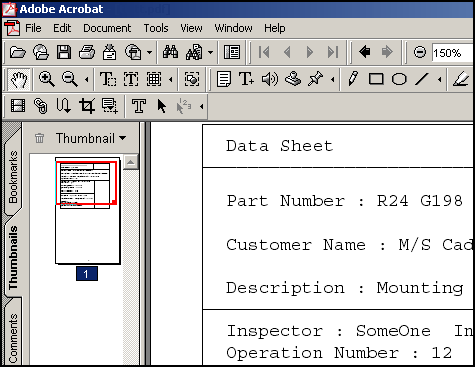Screen dimensions: 475x367
Task: Select the Graphics Select tool
Action: point(192,79)
